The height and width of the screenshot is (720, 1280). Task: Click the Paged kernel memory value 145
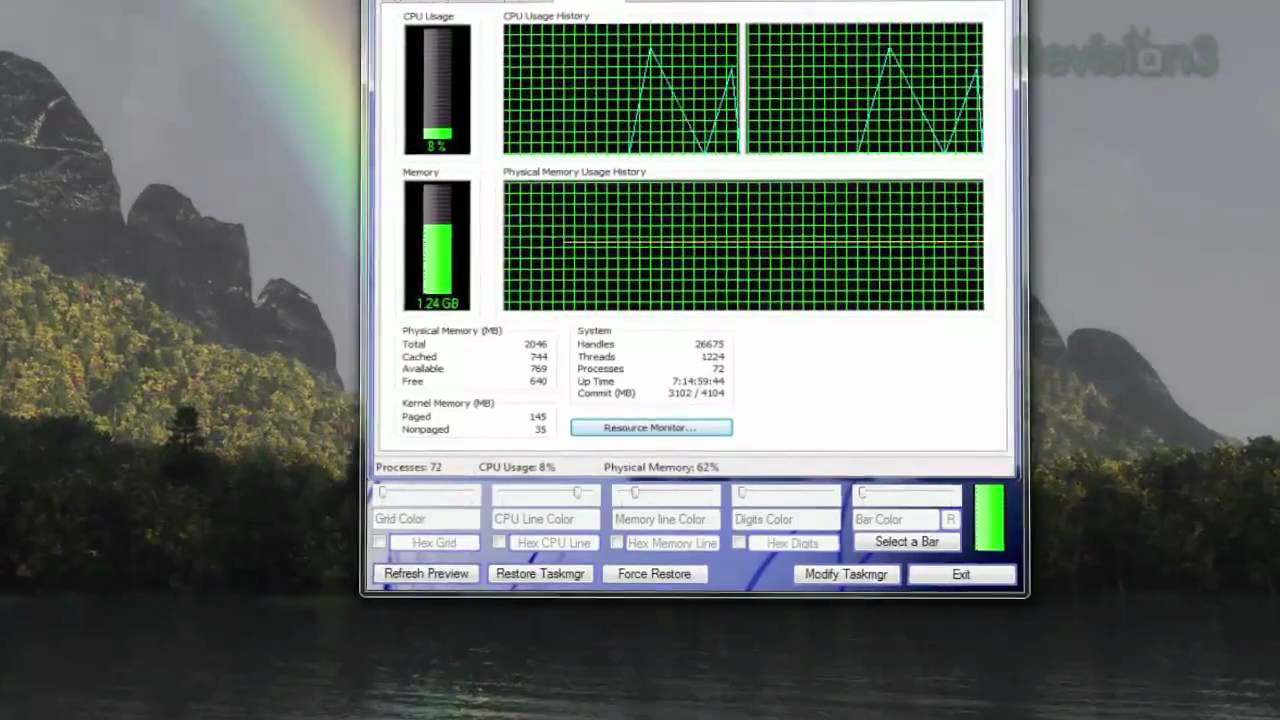click(538, 417)
